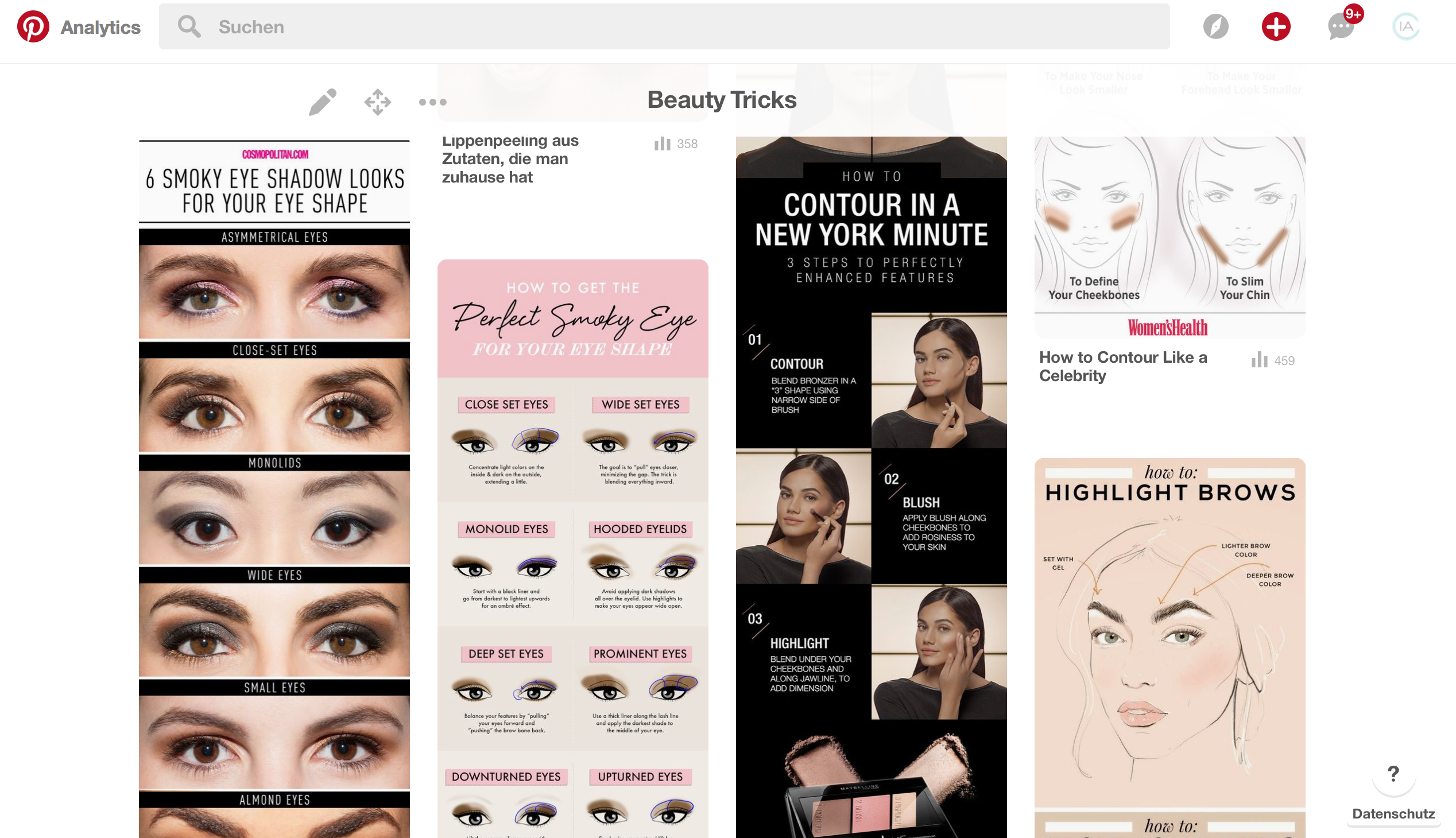Open the explore compass icon
This screenshot has width=1456, height=838.
point(1215,26)
